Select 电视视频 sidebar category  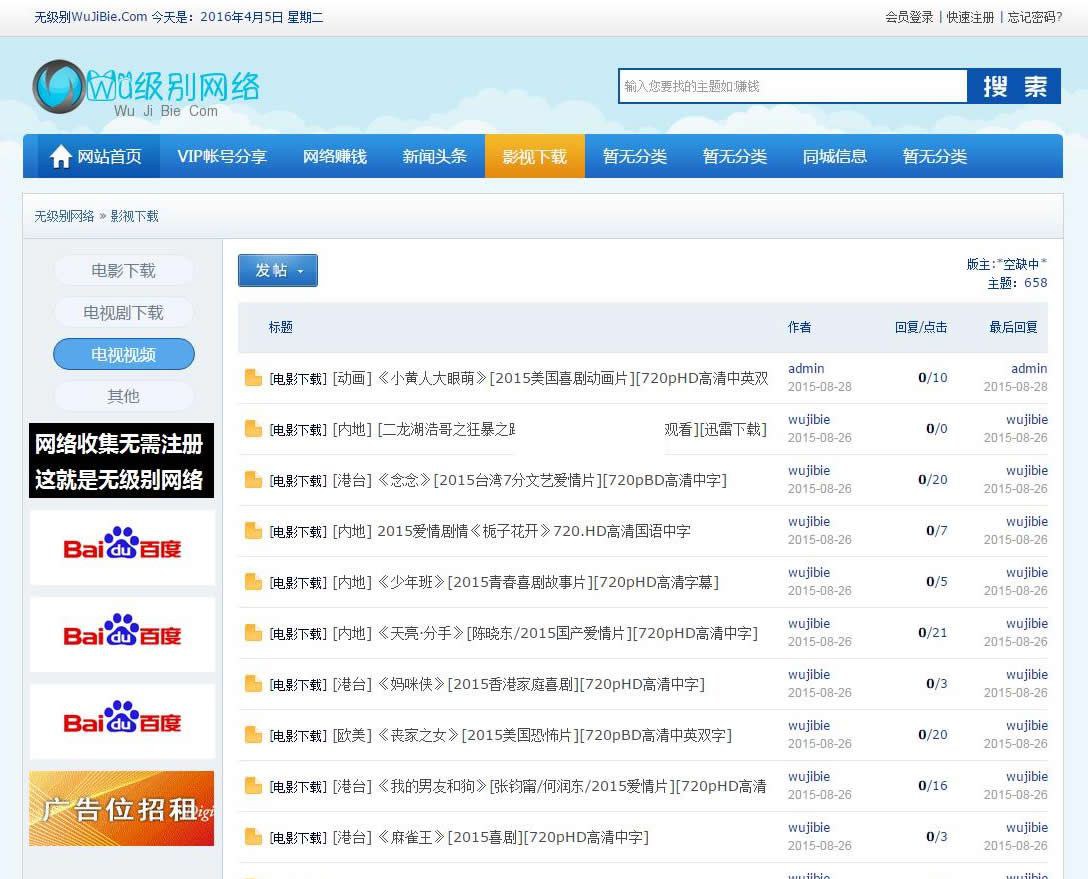(x=124, y=355)
